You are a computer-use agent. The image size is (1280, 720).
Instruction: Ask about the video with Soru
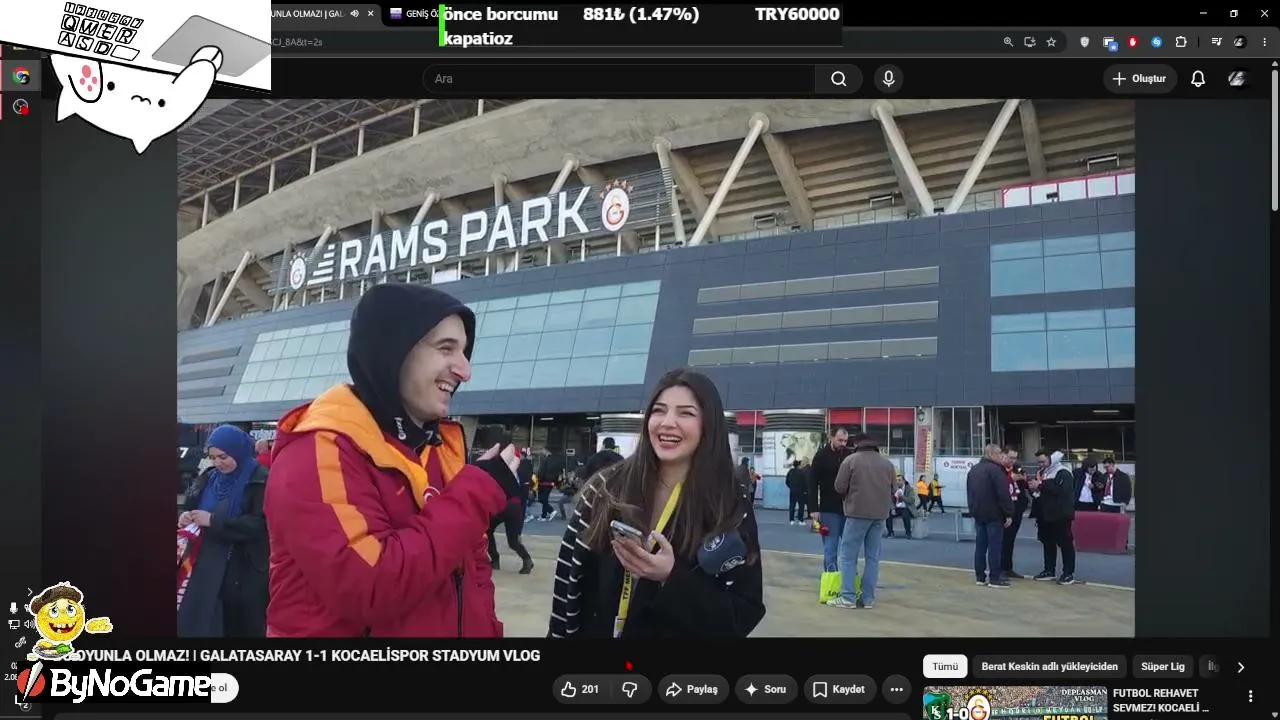pos(766,689)
